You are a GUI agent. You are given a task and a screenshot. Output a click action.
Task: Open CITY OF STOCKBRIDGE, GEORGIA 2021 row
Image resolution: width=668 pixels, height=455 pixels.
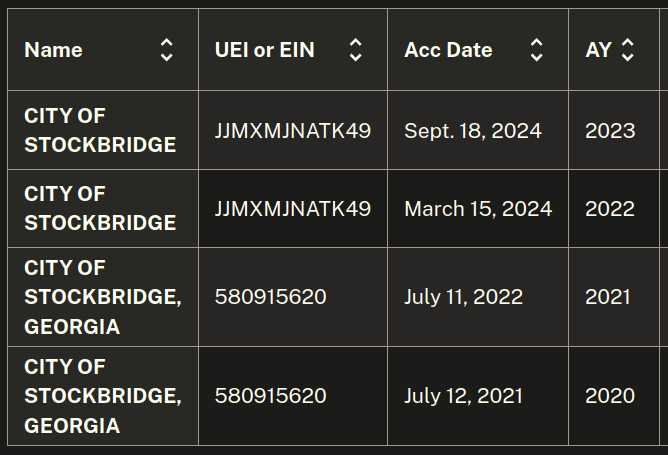coord(103,297)
